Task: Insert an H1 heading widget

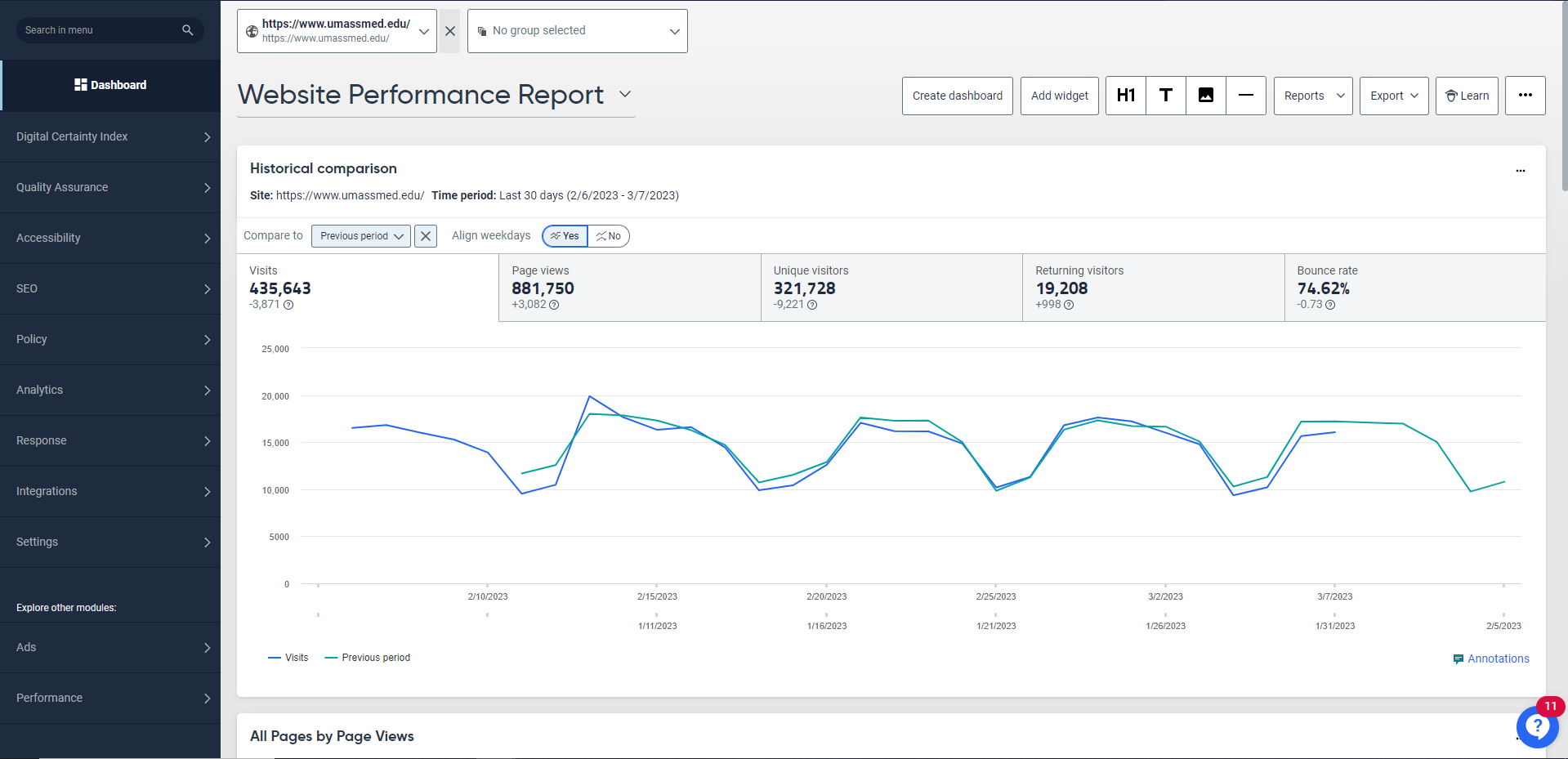Action: pyautogui.click(x=1125, y=96)
